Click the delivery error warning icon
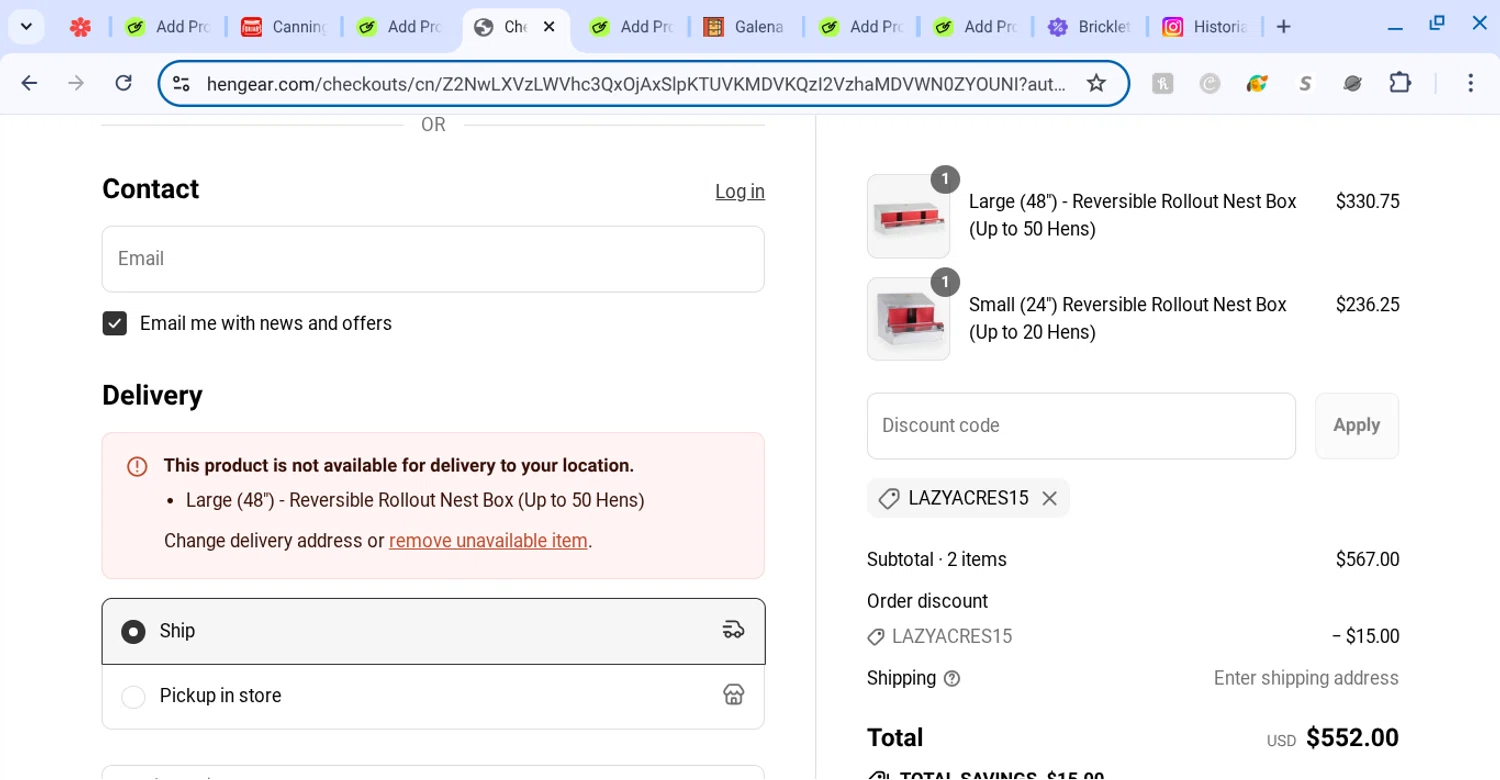 point(137,467)
